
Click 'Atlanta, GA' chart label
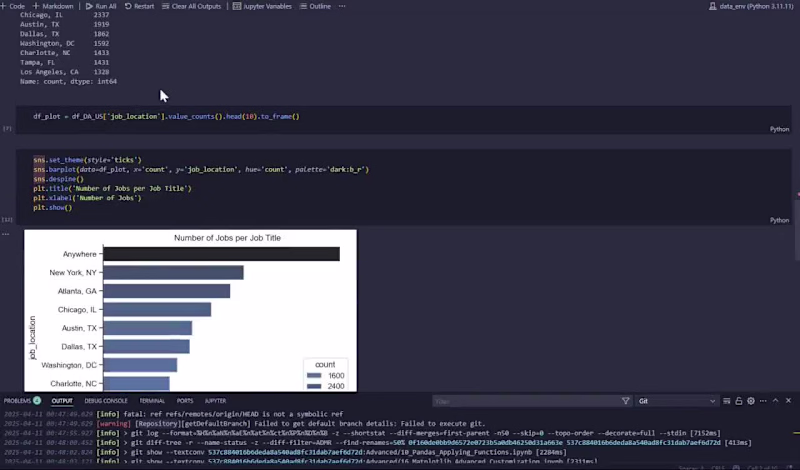pos(77,291)
